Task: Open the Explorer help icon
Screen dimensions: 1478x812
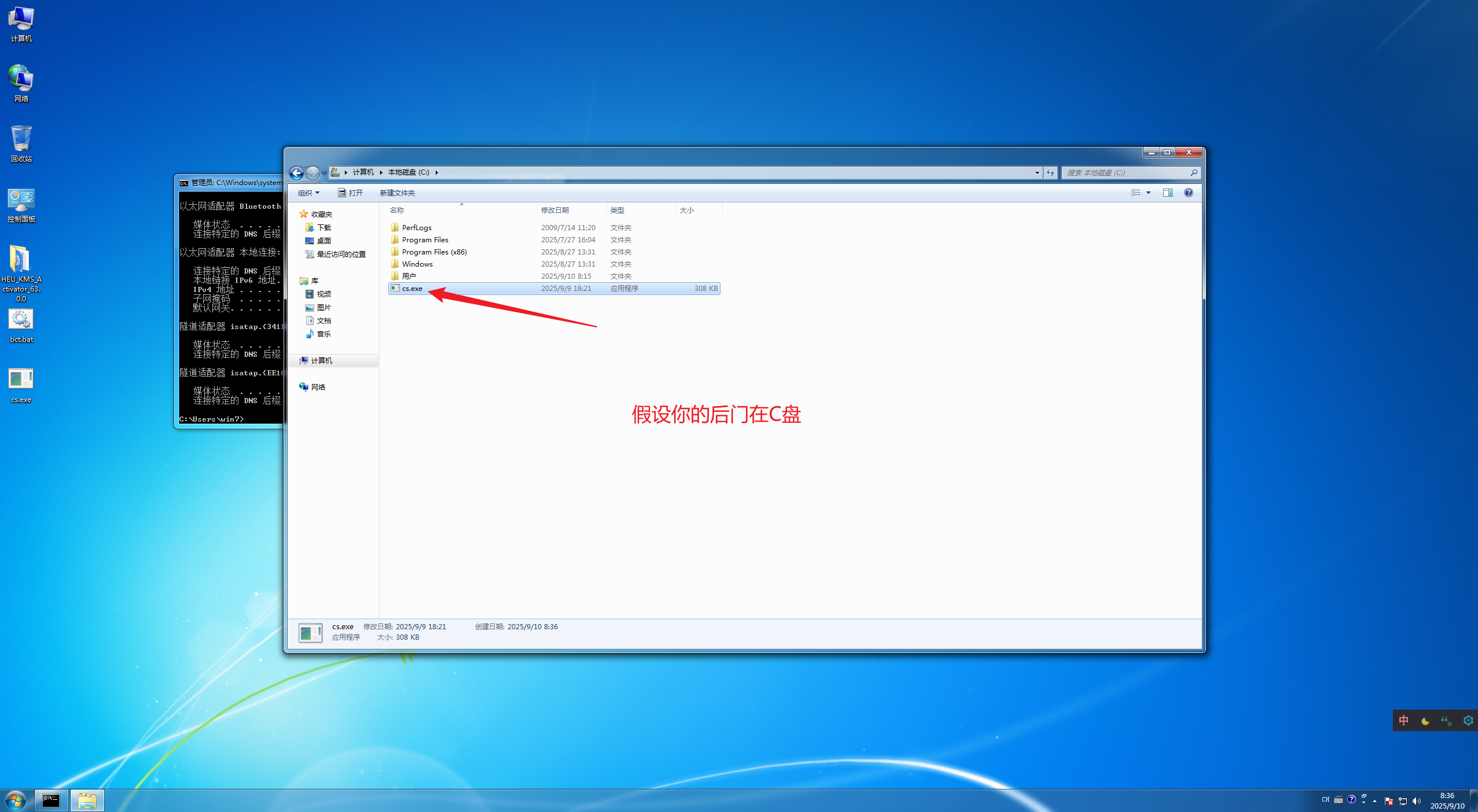Action: pos(1188,193)
